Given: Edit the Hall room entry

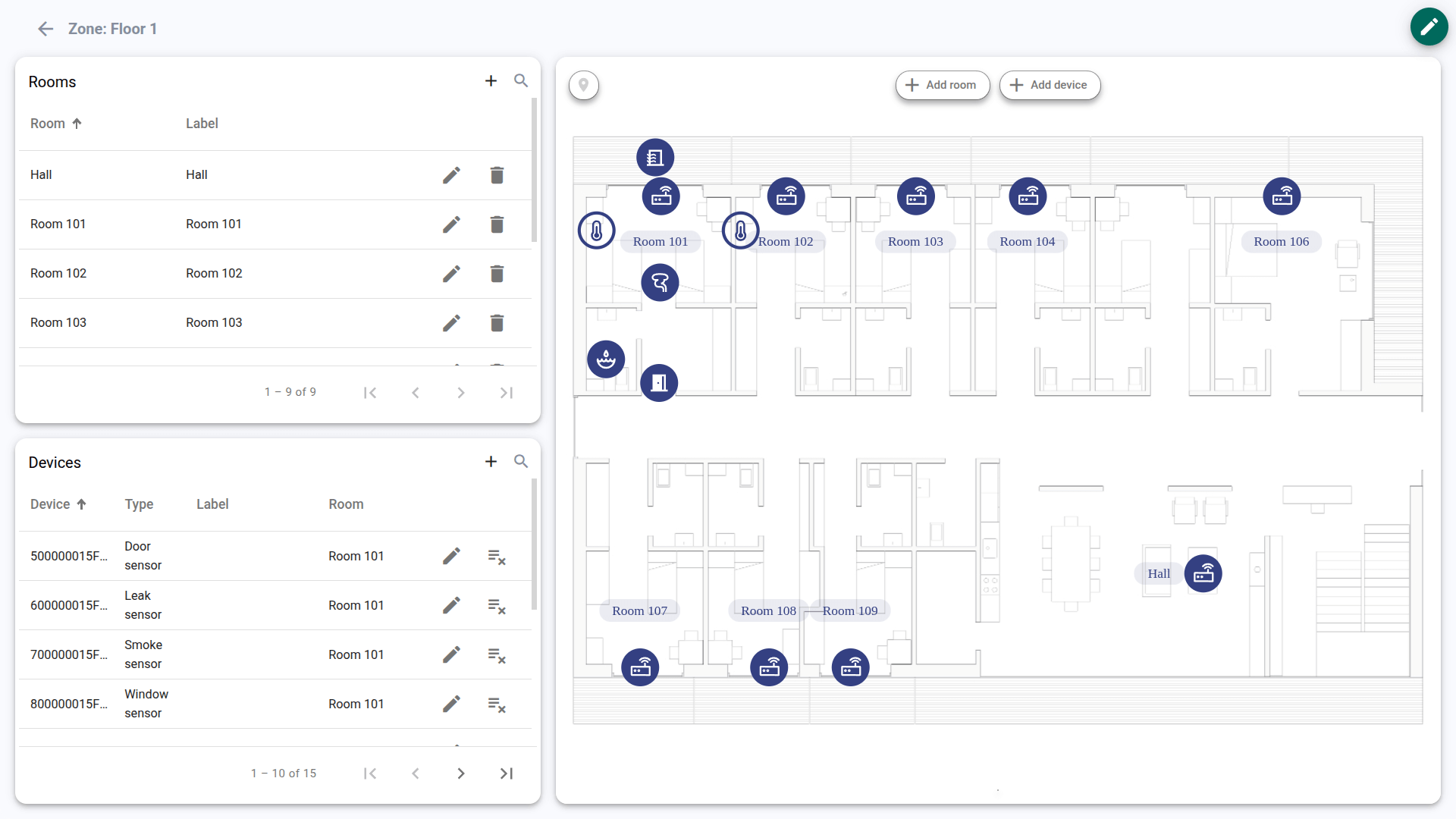Looking at the screenshot, I should pyautogui.click(x=451, y=175).
